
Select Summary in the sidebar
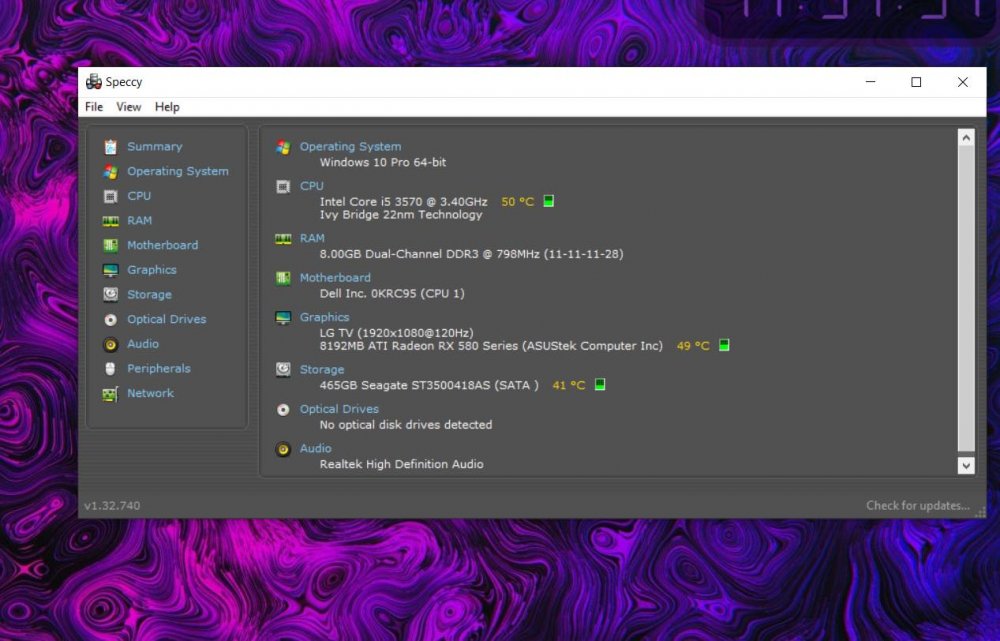point(154,147)
